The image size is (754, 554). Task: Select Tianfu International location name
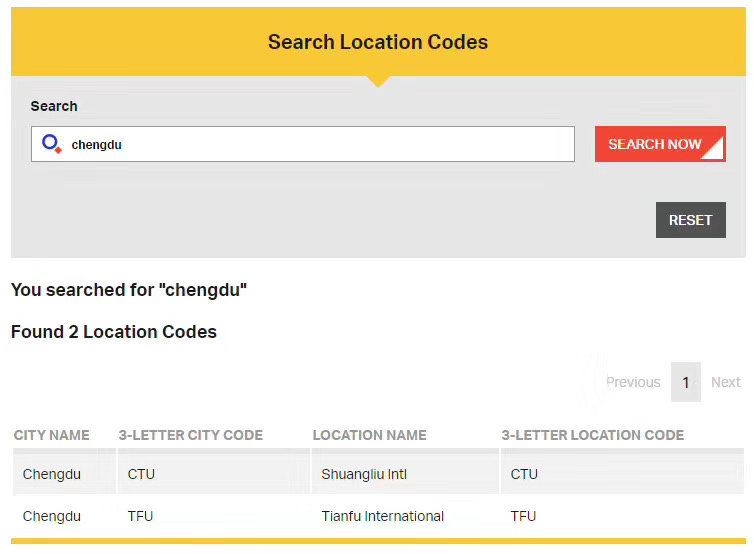tap(382, 516)
